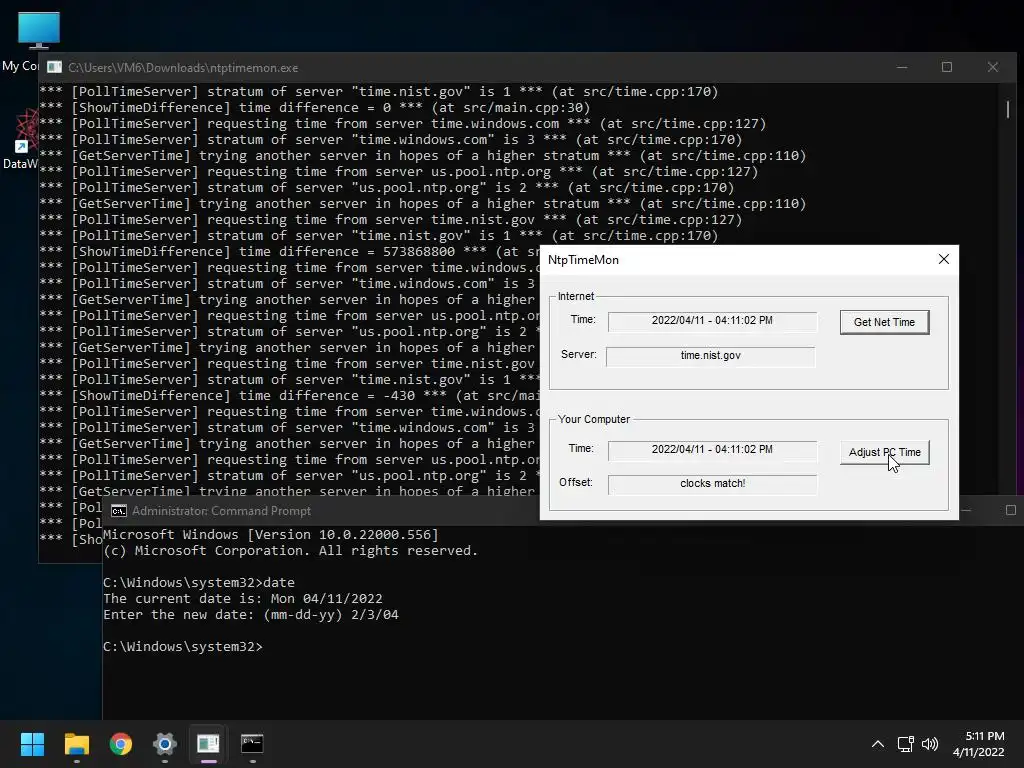Click the 'time difference = 573868800' log line
This screenshot has width=1024, height=768.
(x=290, y=252)
